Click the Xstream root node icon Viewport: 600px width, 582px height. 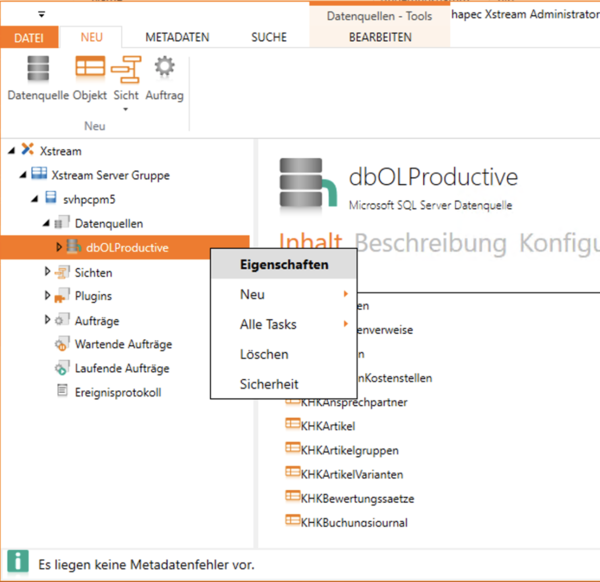27,149
